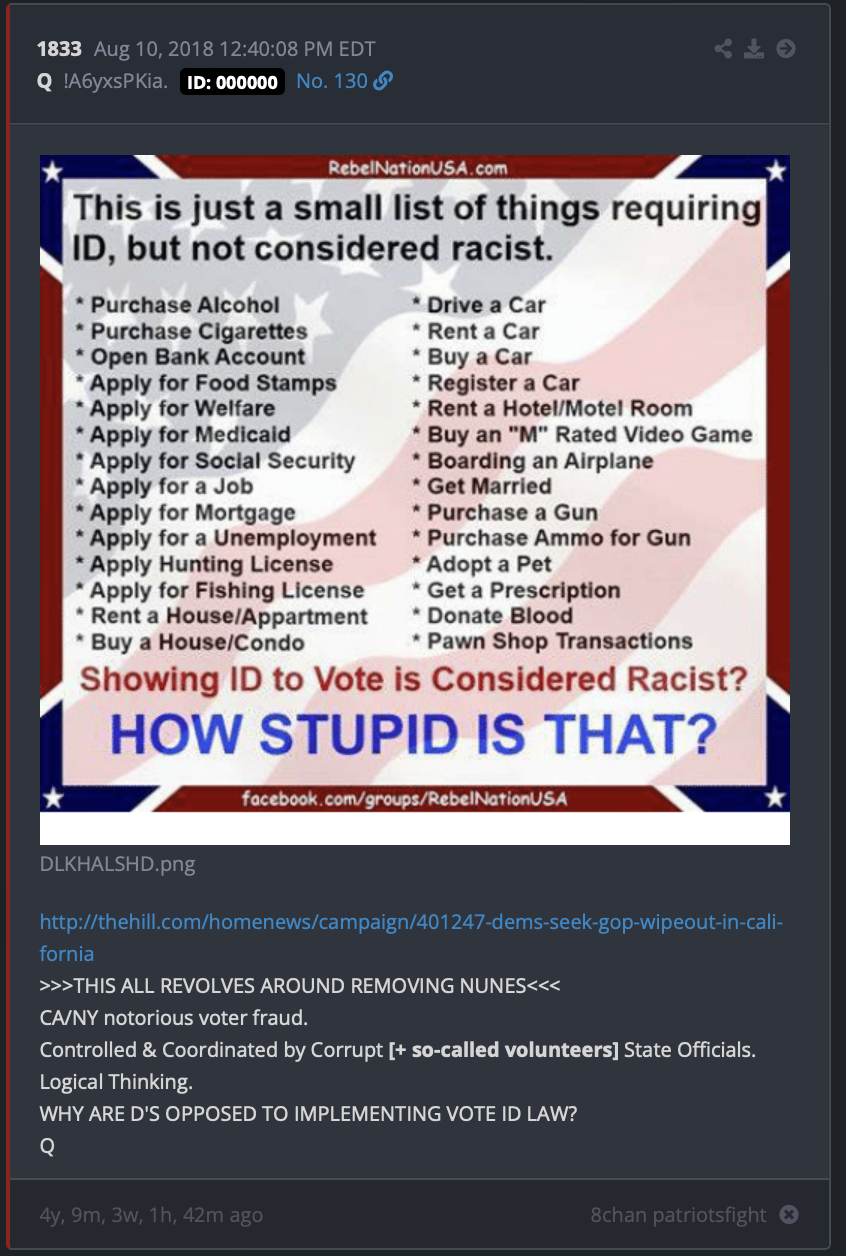Click the Q signature ending the post
This screenshot has height=1256, width=846.
(x=47, y=1146)
